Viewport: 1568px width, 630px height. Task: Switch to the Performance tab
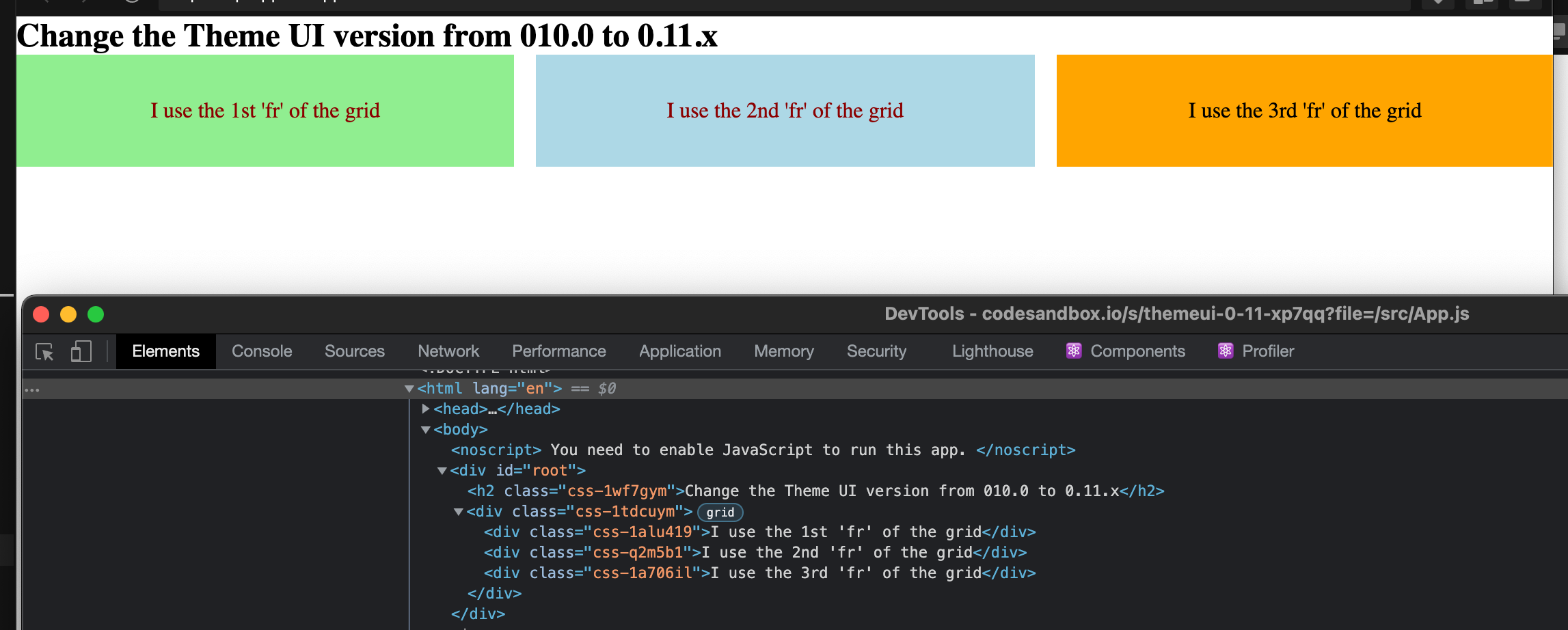[x=558, y=351]
